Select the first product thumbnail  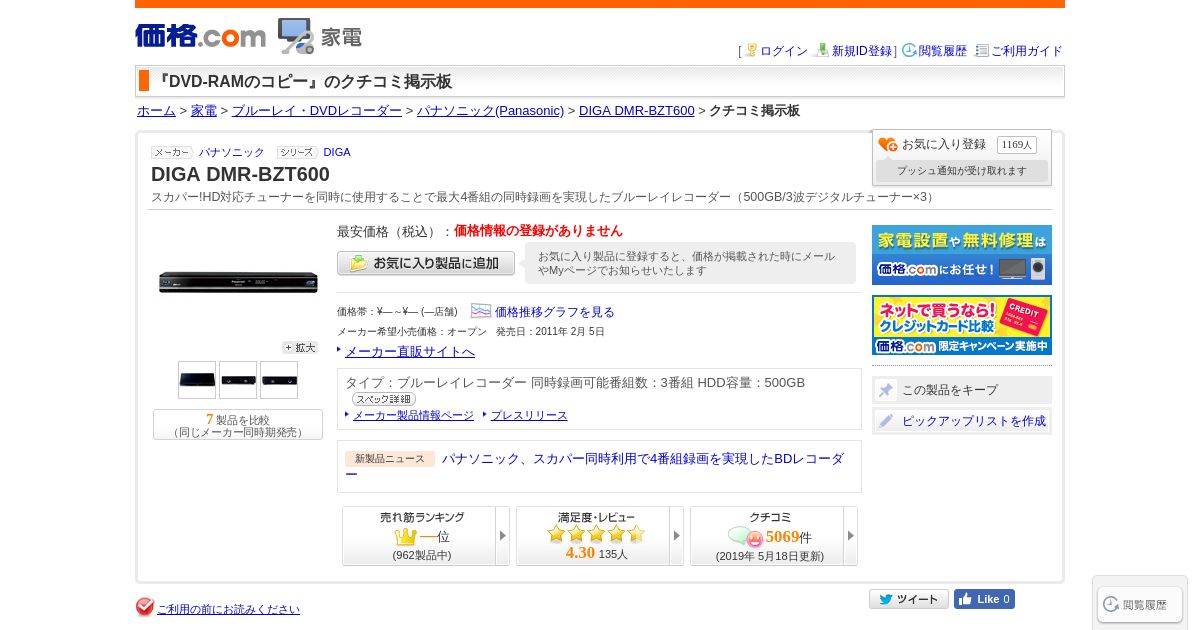point(197,380)
